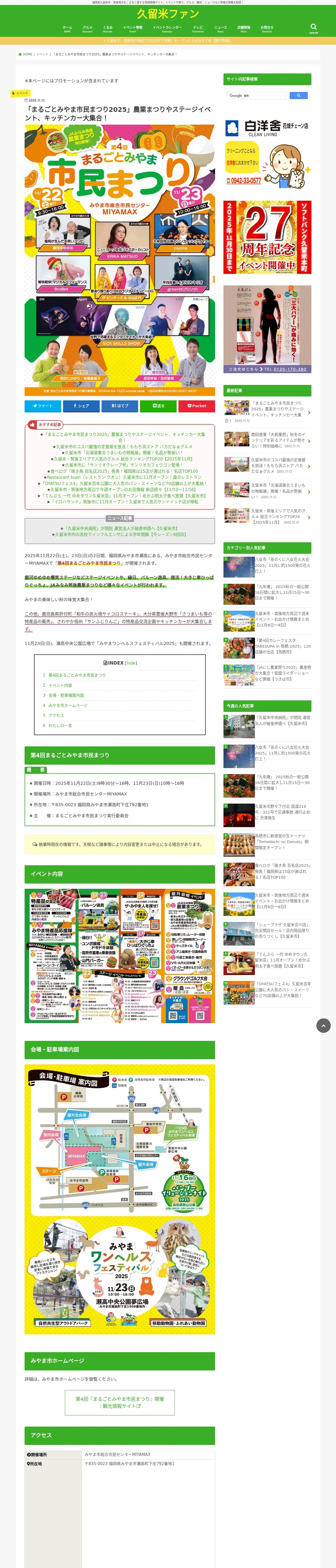This screenshot has width=336, height=1568.
Task: Click the scroll-to-top round arrow button
Action: click(x=323, y=1026)
